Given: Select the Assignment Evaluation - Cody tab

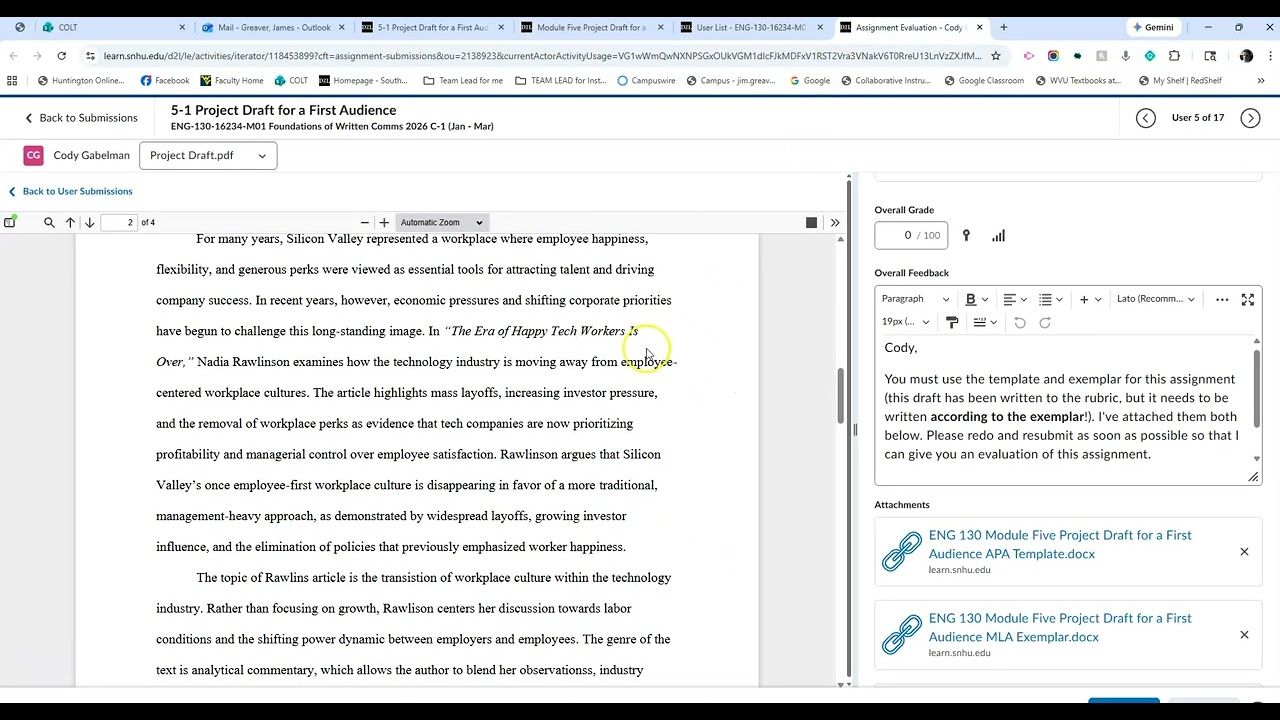Looking at the screenshot, I should pos(910,27).
